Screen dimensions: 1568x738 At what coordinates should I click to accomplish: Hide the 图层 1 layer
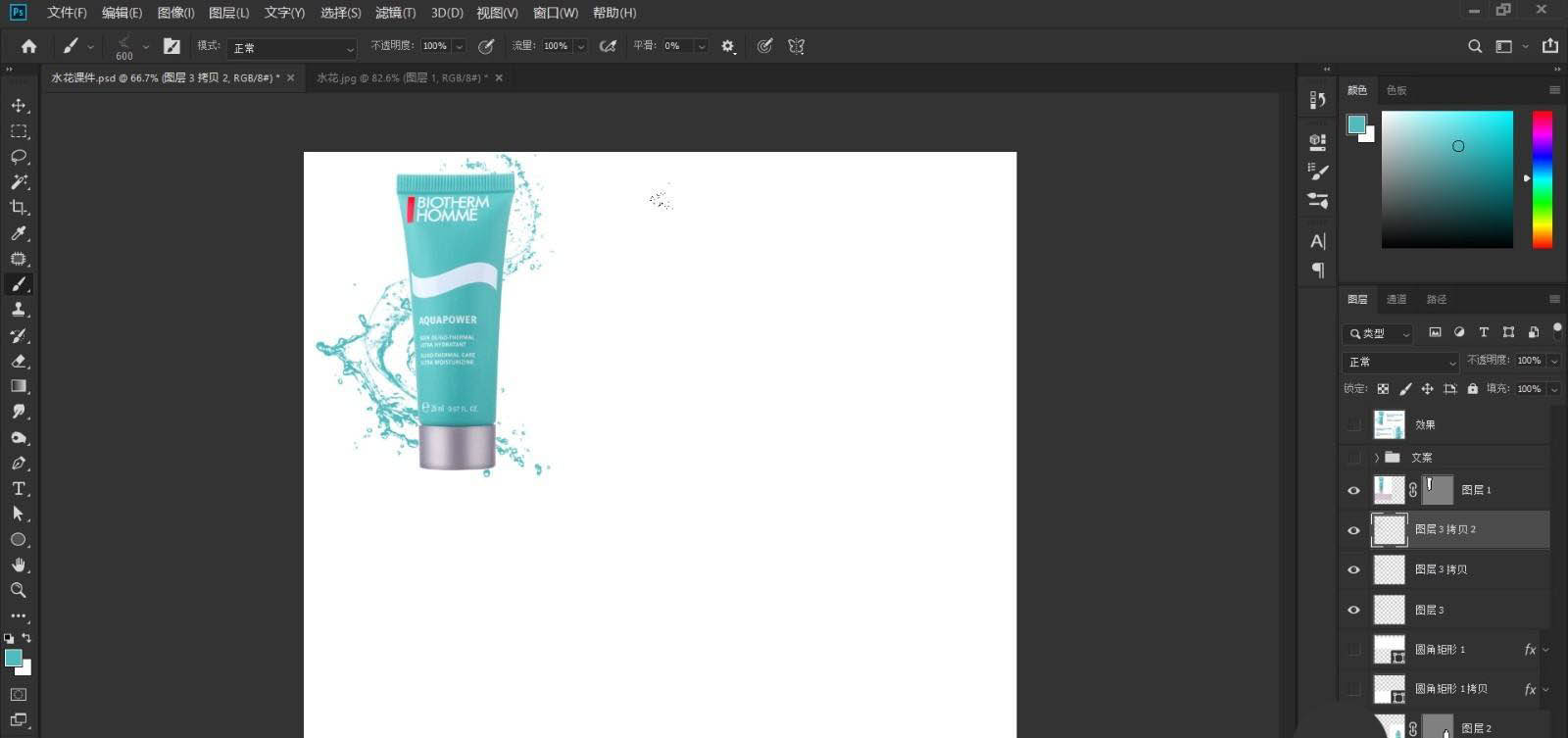pos(1353,490)
